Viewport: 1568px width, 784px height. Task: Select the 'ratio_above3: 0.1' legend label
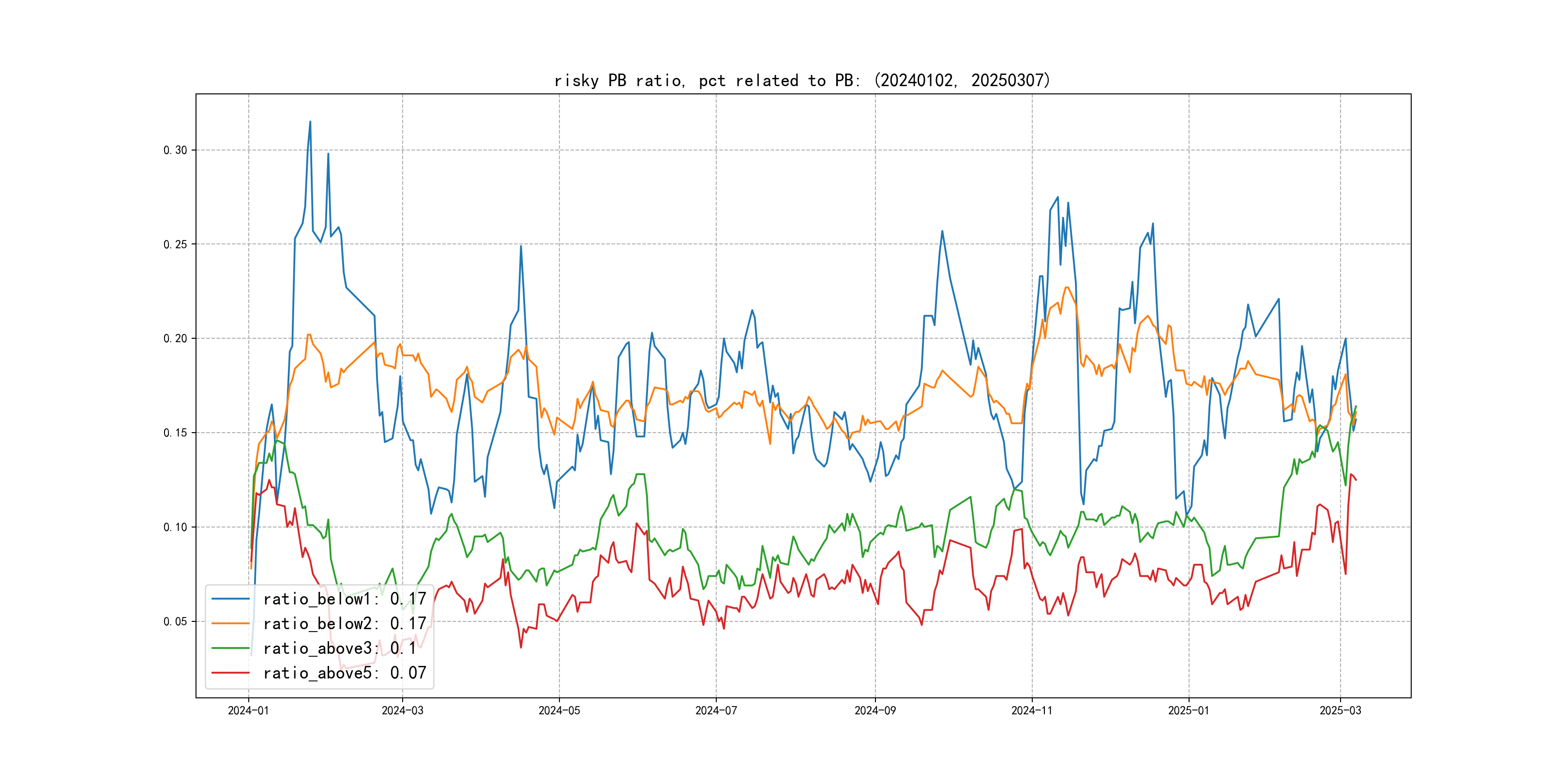click(x=340, y=648)
